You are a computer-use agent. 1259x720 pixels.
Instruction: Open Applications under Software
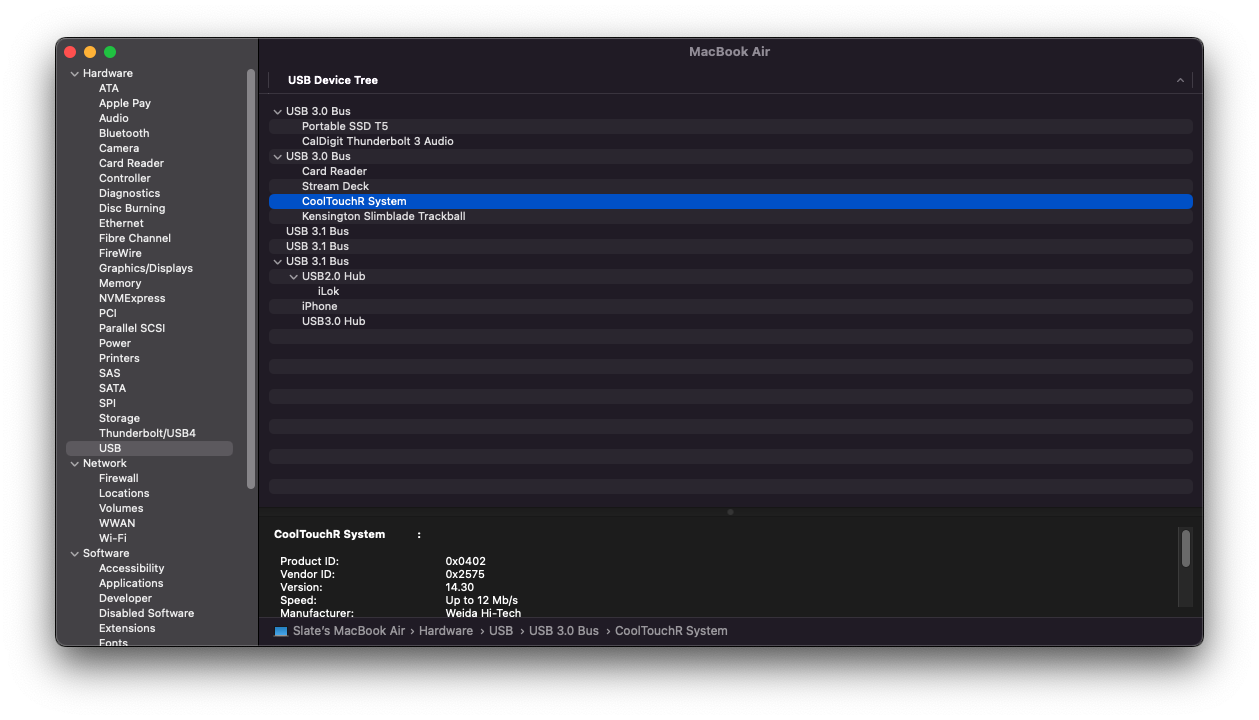[131, 583]
